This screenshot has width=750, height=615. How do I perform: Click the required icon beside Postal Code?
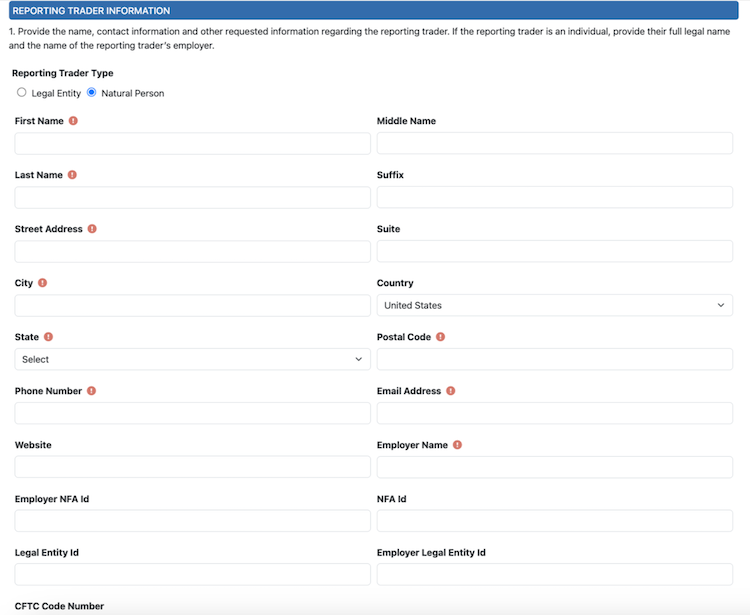[x=441, y=337]
